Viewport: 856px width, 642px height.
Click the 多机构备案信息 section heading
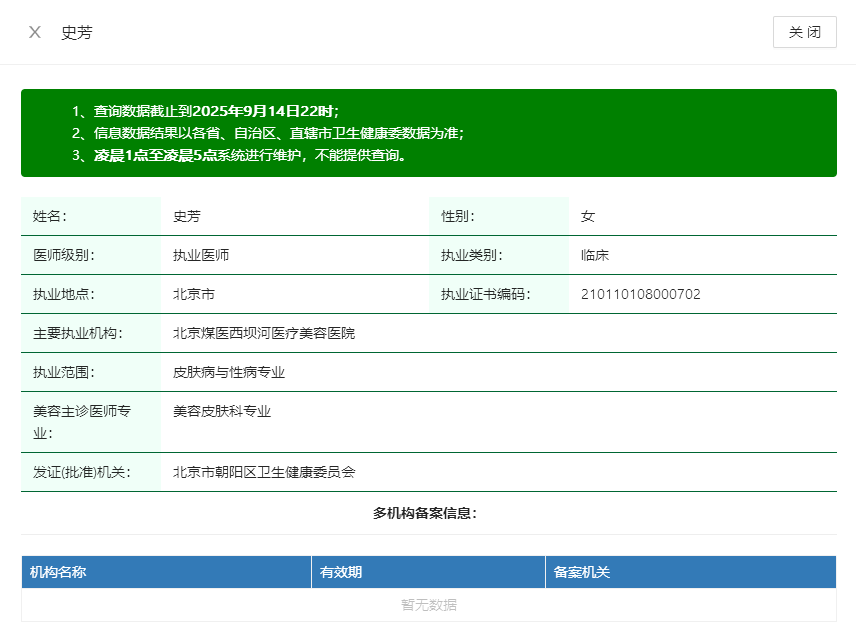(425, 513)
